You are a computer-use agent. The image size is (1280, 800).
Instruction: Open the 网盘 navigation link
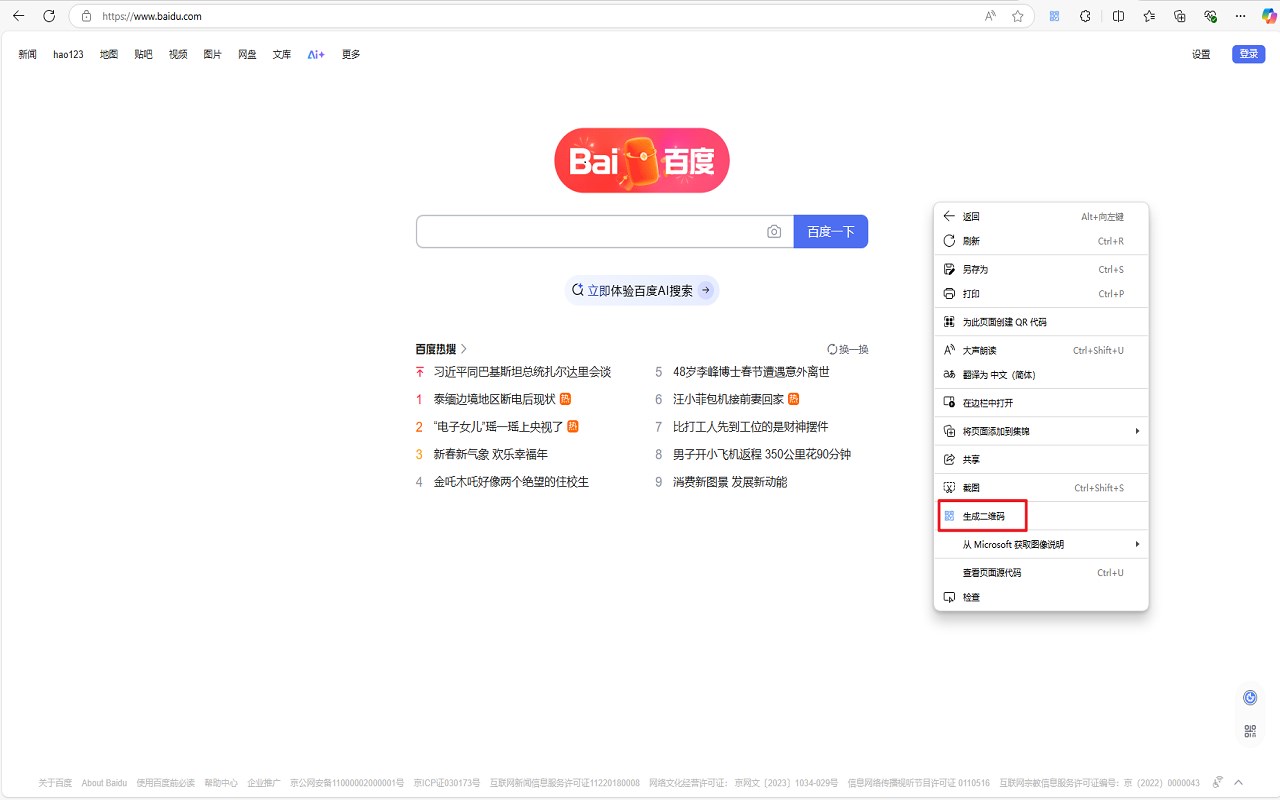click(x=247, y=54)
